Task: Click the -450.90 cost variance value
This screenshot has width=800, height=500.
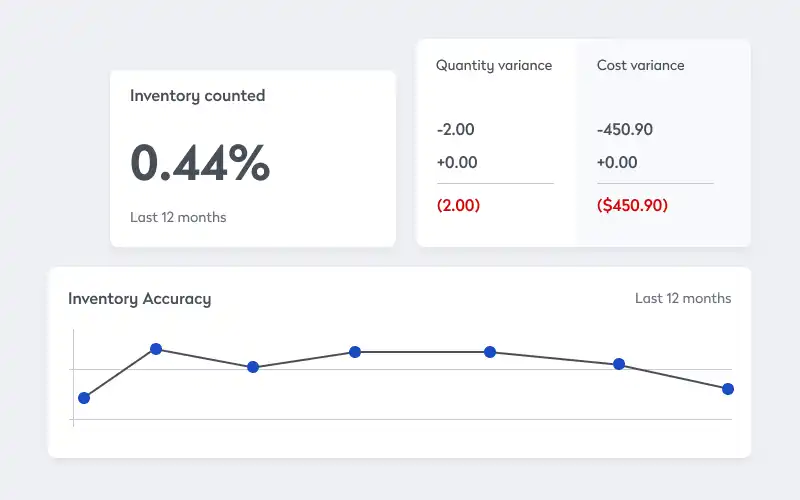Action: tap(625, 129)
